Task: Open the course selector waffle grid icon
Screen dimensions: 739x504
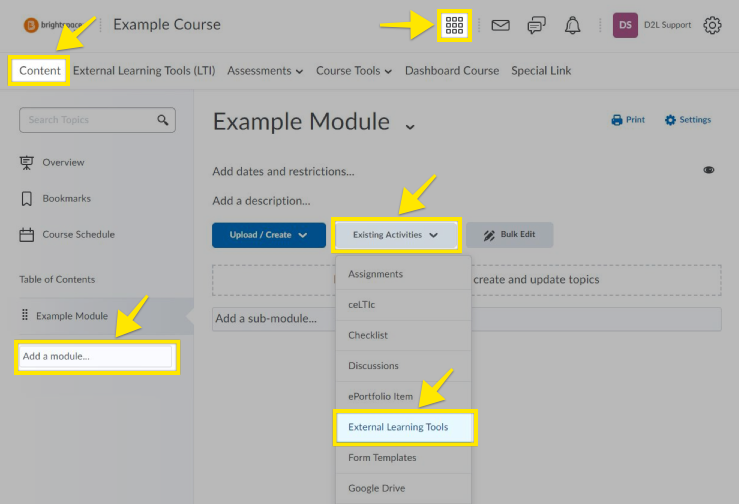Action: coord(454,25)
